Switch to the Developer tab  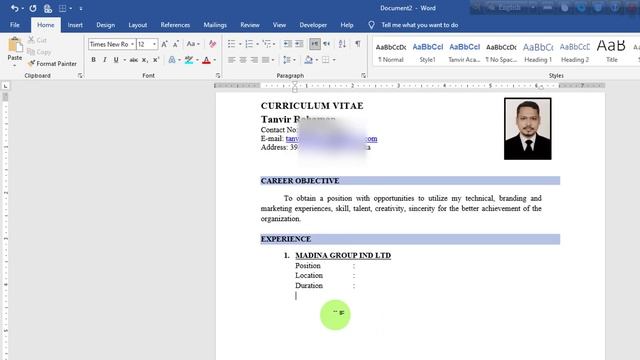(x=313, y=25)
